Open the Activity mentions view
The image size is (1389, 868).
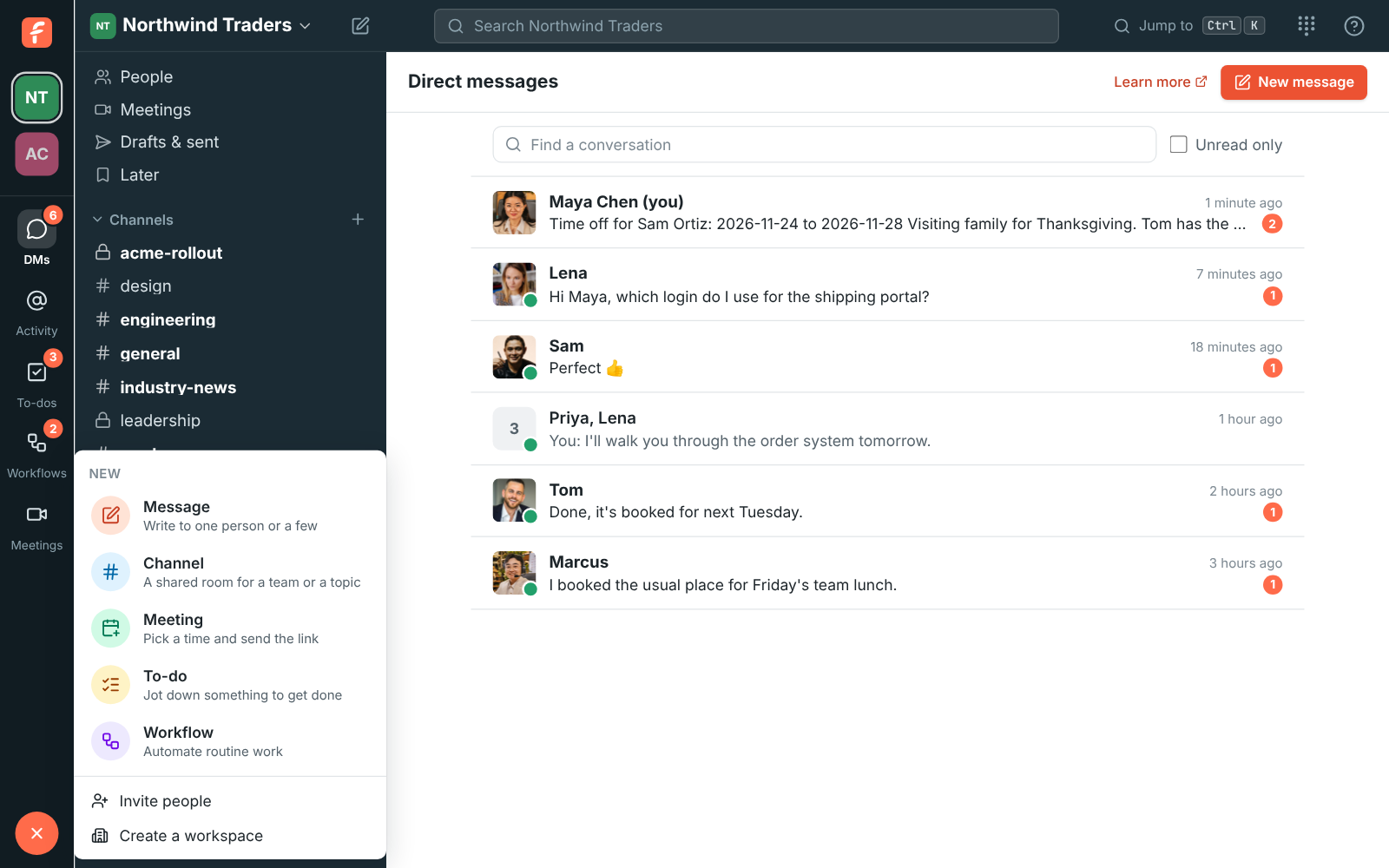(36, 312)
